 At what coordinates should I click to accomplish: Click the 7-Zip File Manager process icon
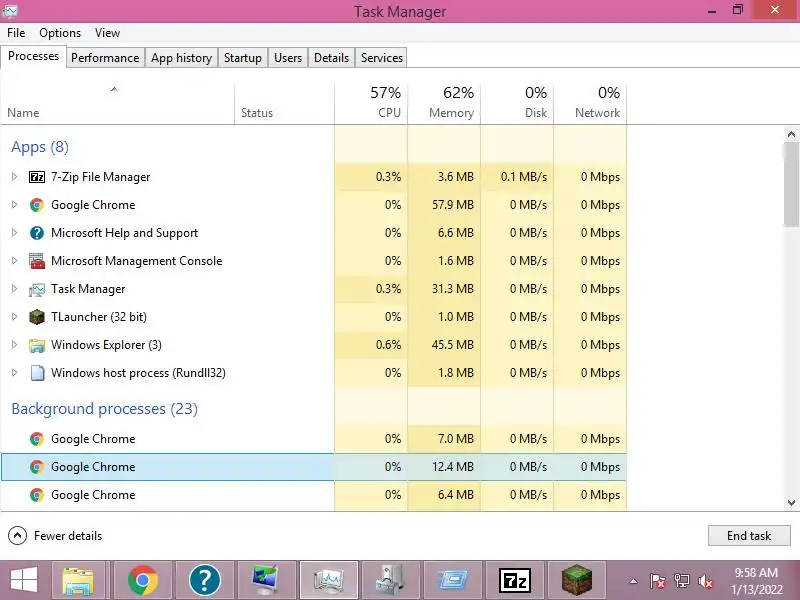point(37,177)
